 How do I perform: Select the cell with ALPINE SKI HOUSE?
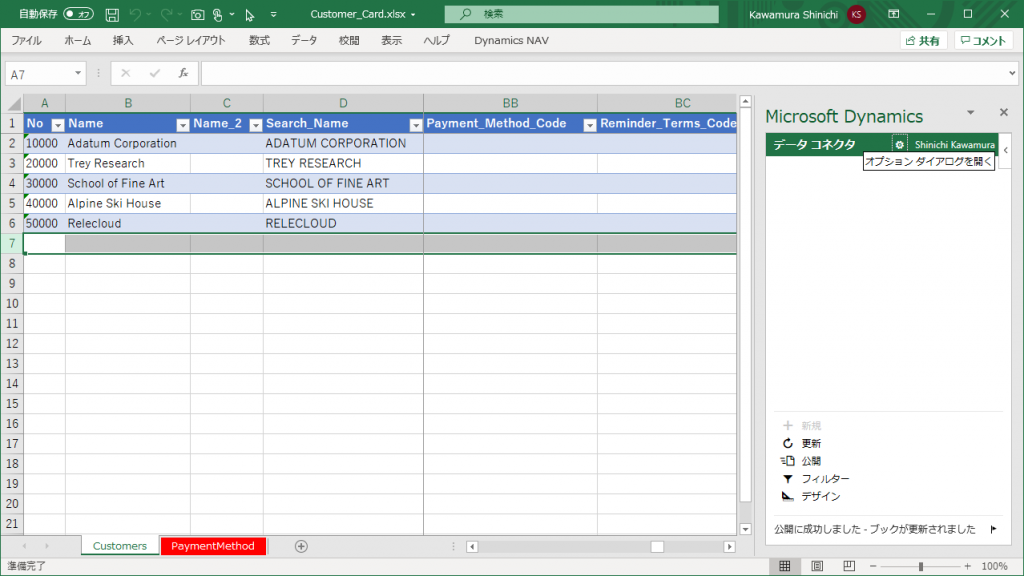coord(344,204)
